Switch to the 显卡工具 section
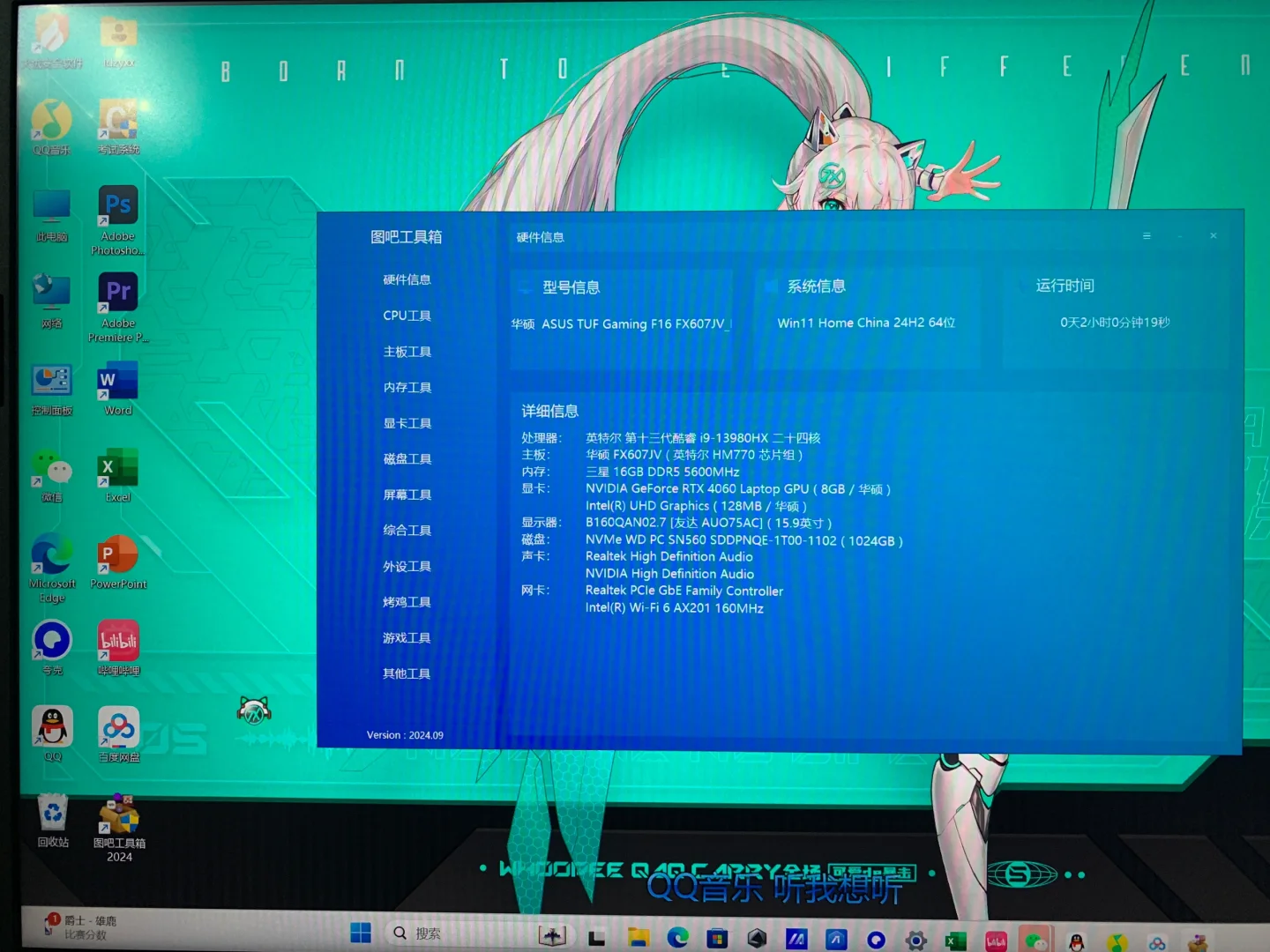1270x952 pixels. pyautogui.click(x=407, y=423)
